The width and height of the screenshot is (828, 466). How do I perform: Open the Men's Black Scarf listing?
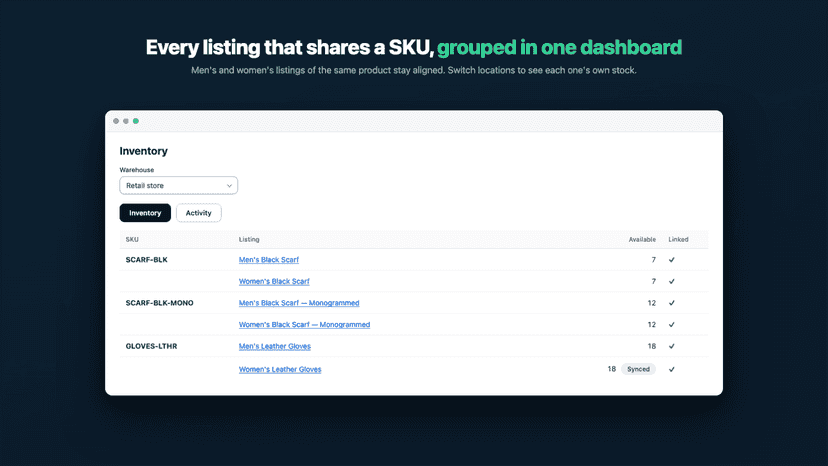[x=269, y=259]
